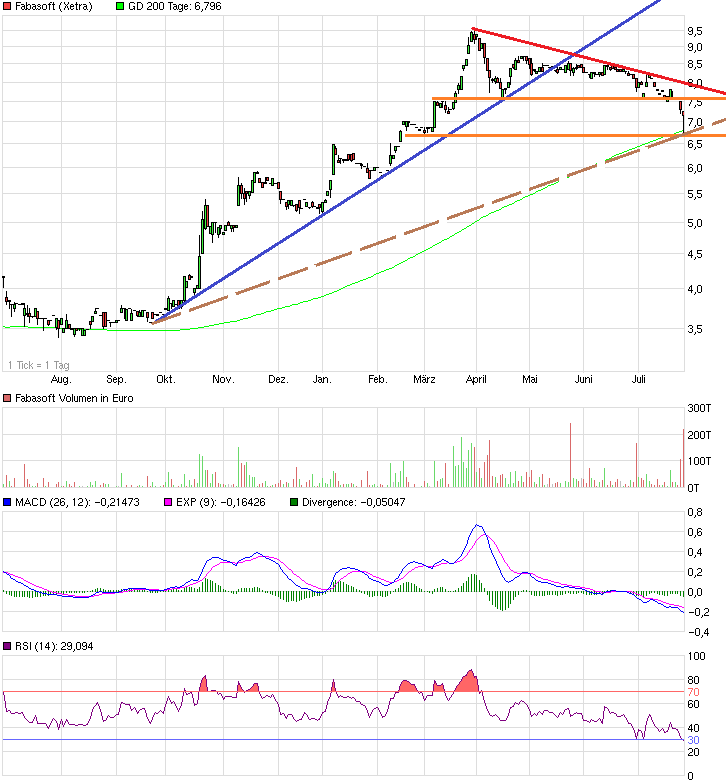Select the GD 200 Tage: 6,796 label

click(177, 7)
